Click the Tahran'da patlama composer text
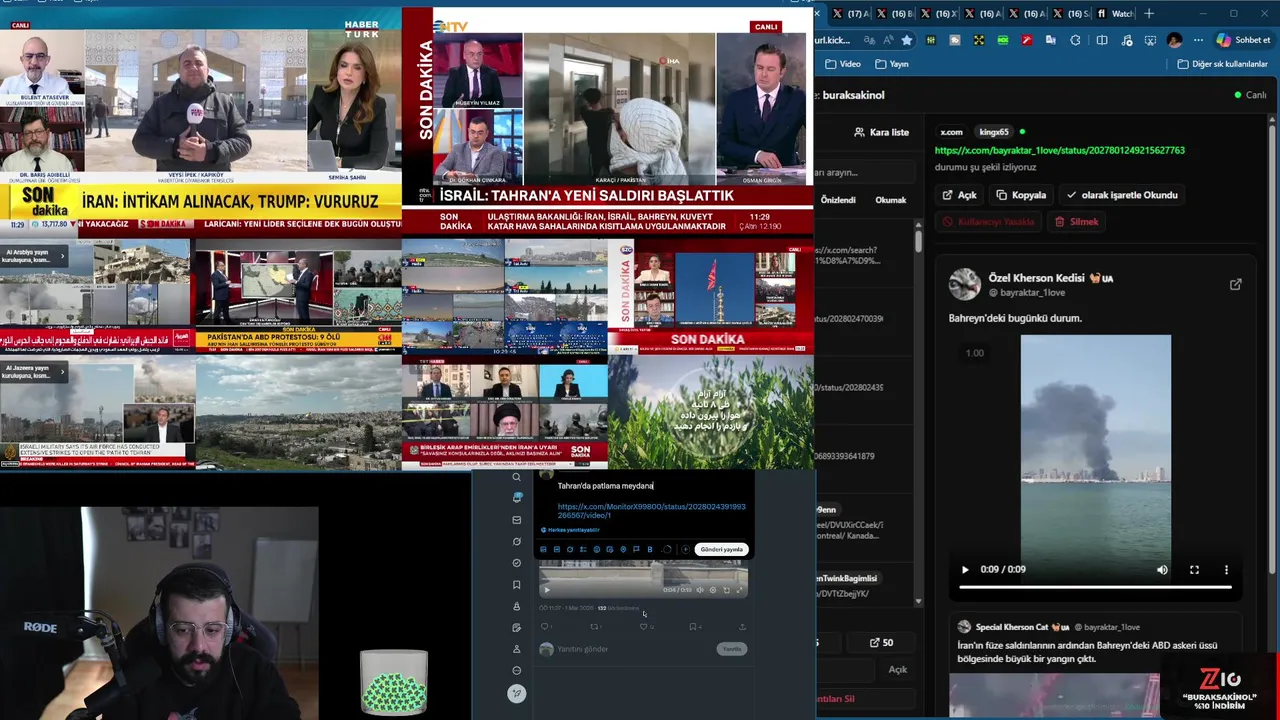The height and width of the screenshot is (720, 1280). (605, 486)
